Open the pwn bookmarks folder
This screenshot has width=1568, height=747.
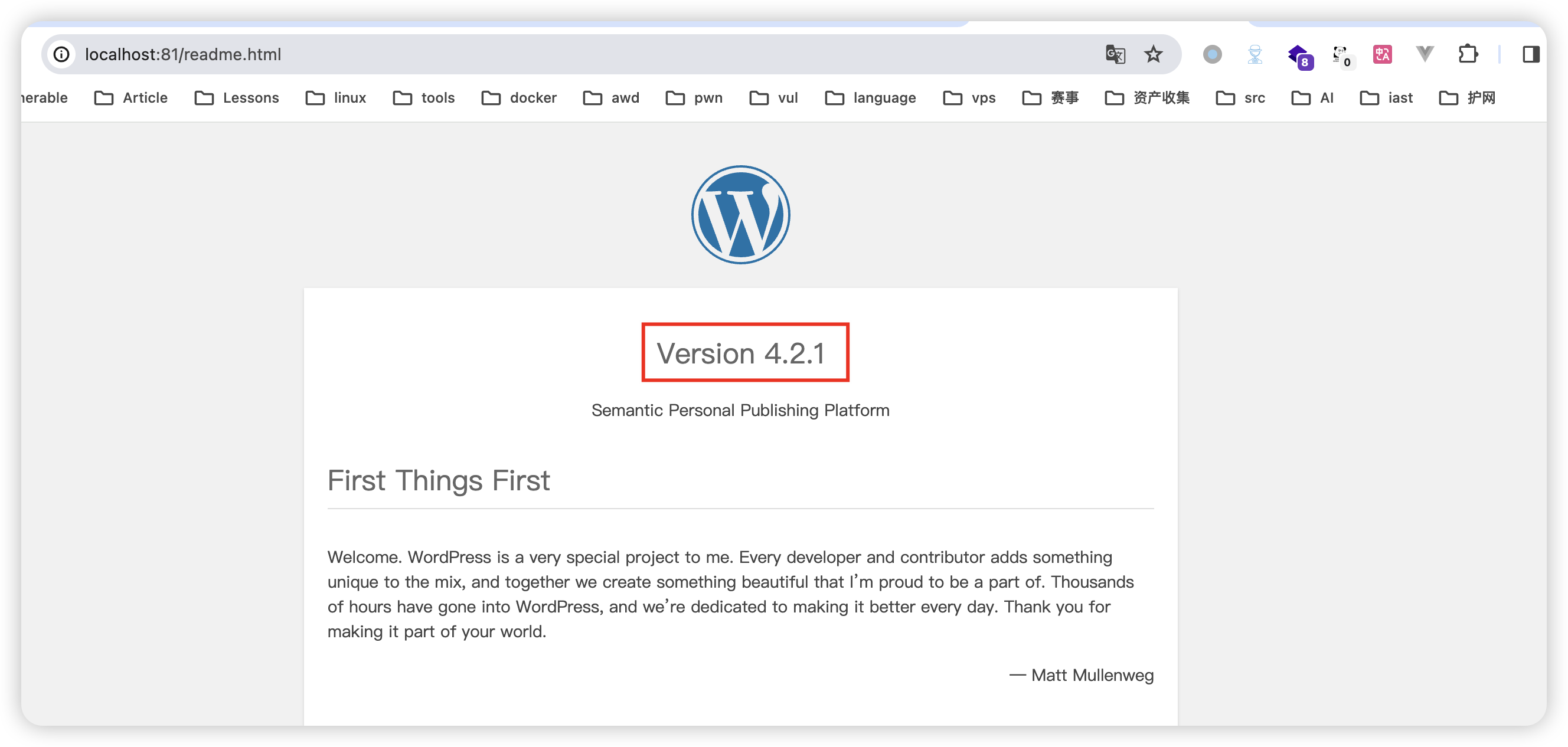point(694,97)
